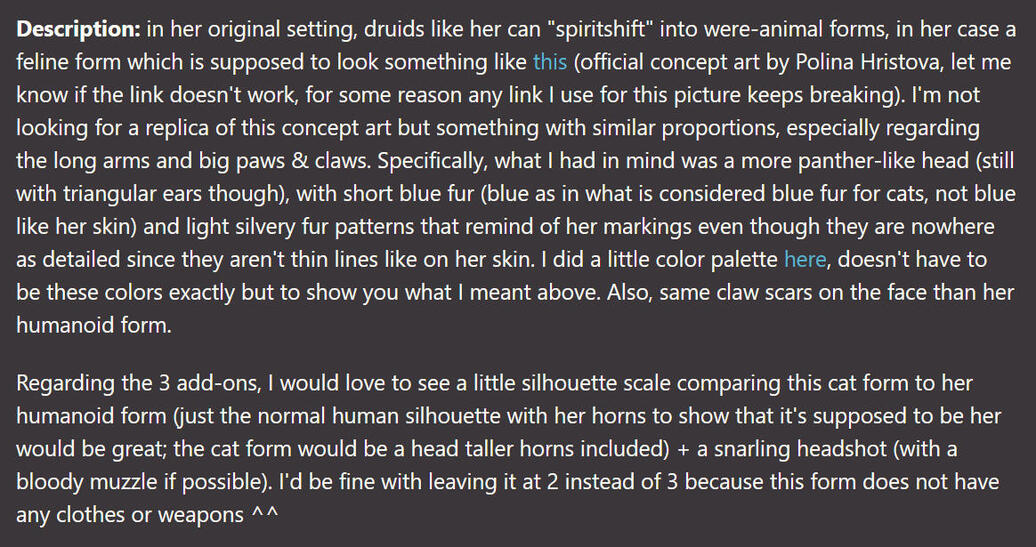1036x547 pixels.
Task: Click the phrase "official concept art"
Action: [668, 62]
